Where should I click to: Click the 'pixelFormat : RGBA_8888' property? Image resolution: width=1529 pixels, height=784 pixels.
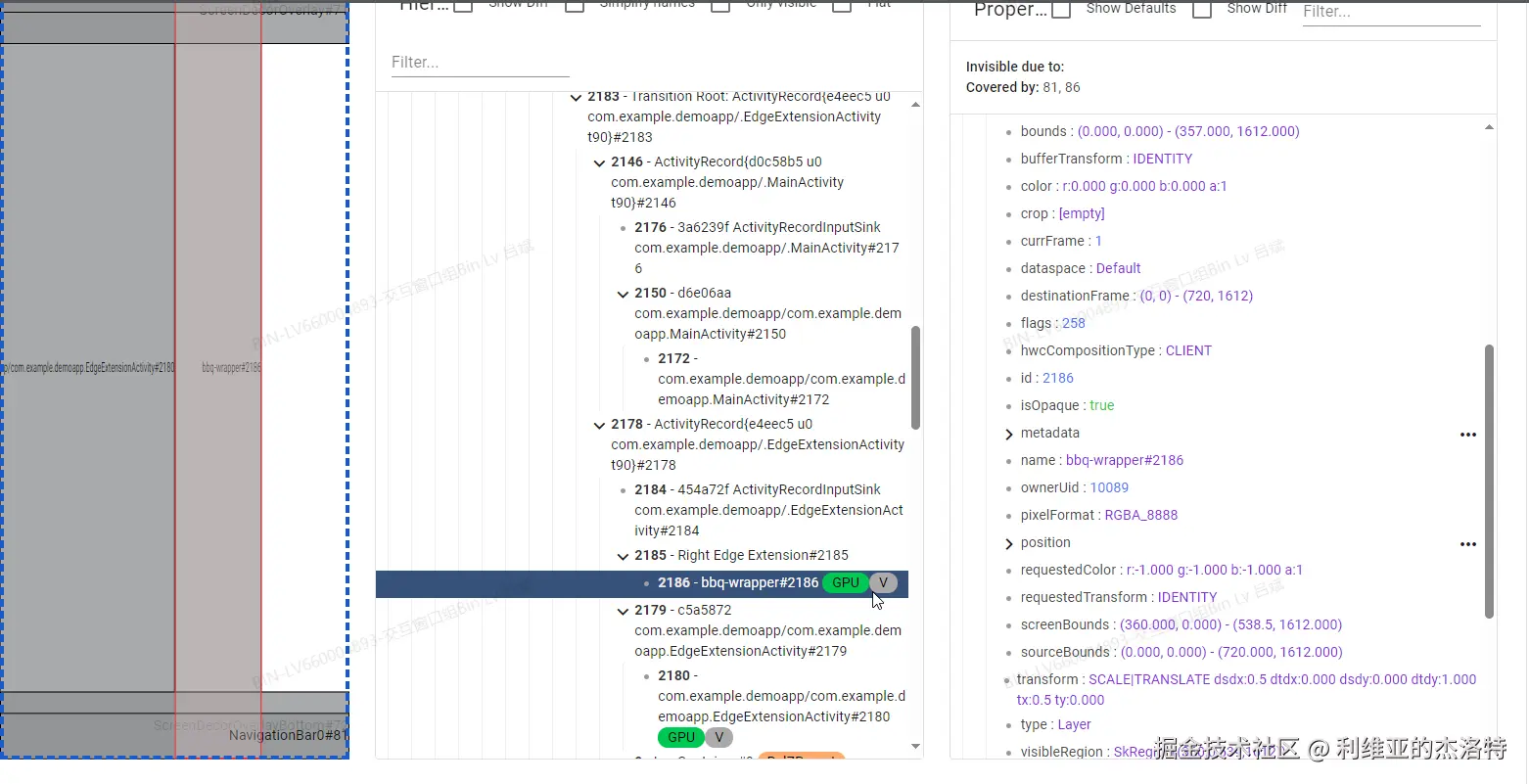[1098, 515]
